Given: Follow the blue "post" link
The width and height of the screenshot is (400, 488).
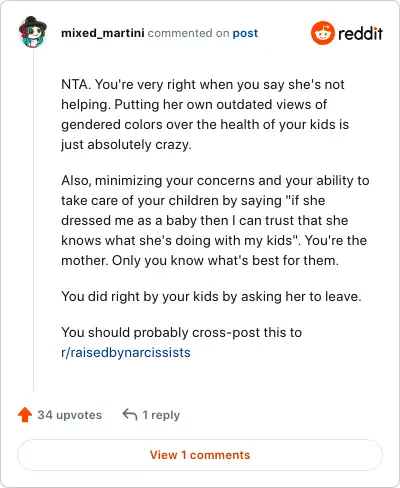Looking at the screenshot, I should tap(245, 33).
